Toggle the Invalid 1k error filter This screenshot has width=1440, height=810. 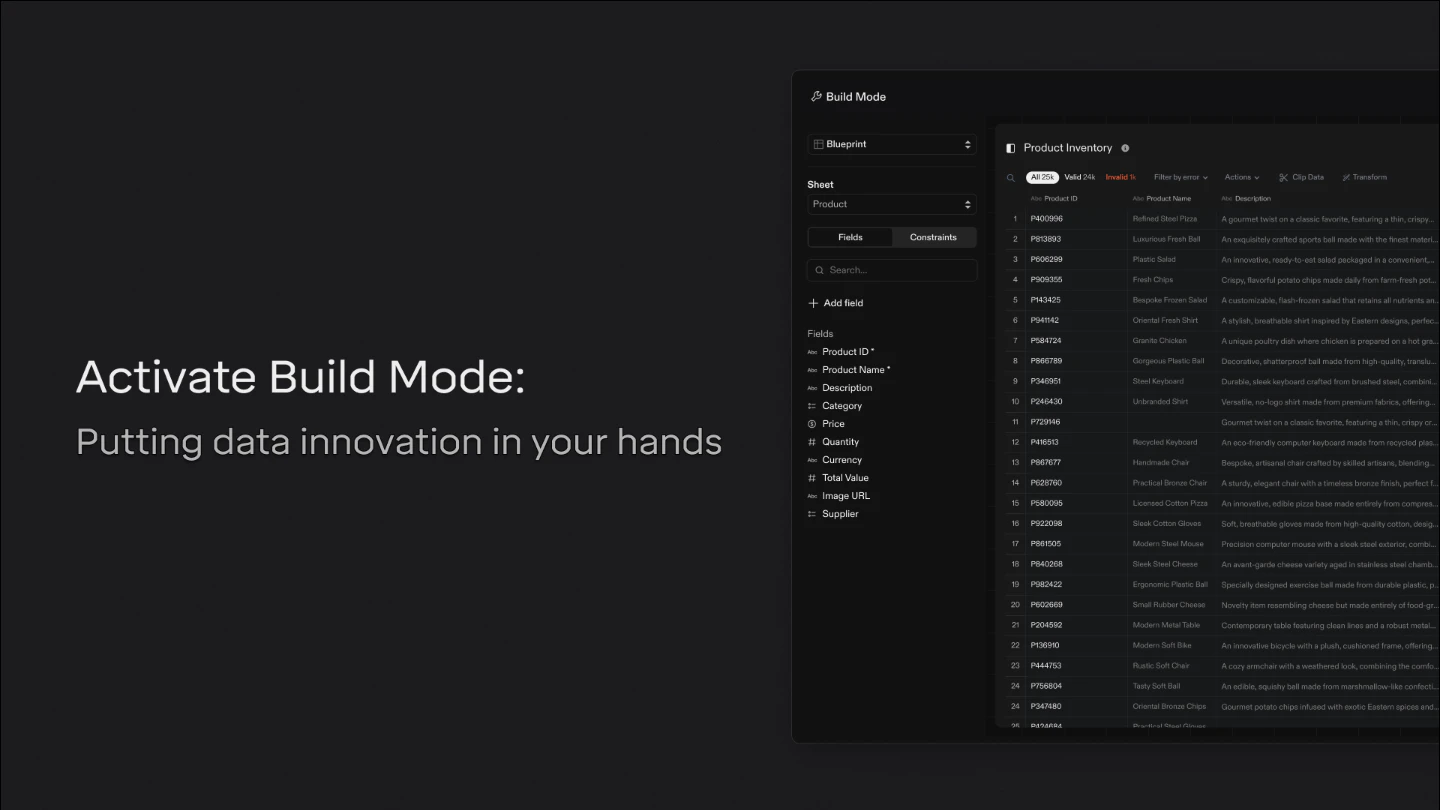pyautogui.click(x=1120, y=177)
